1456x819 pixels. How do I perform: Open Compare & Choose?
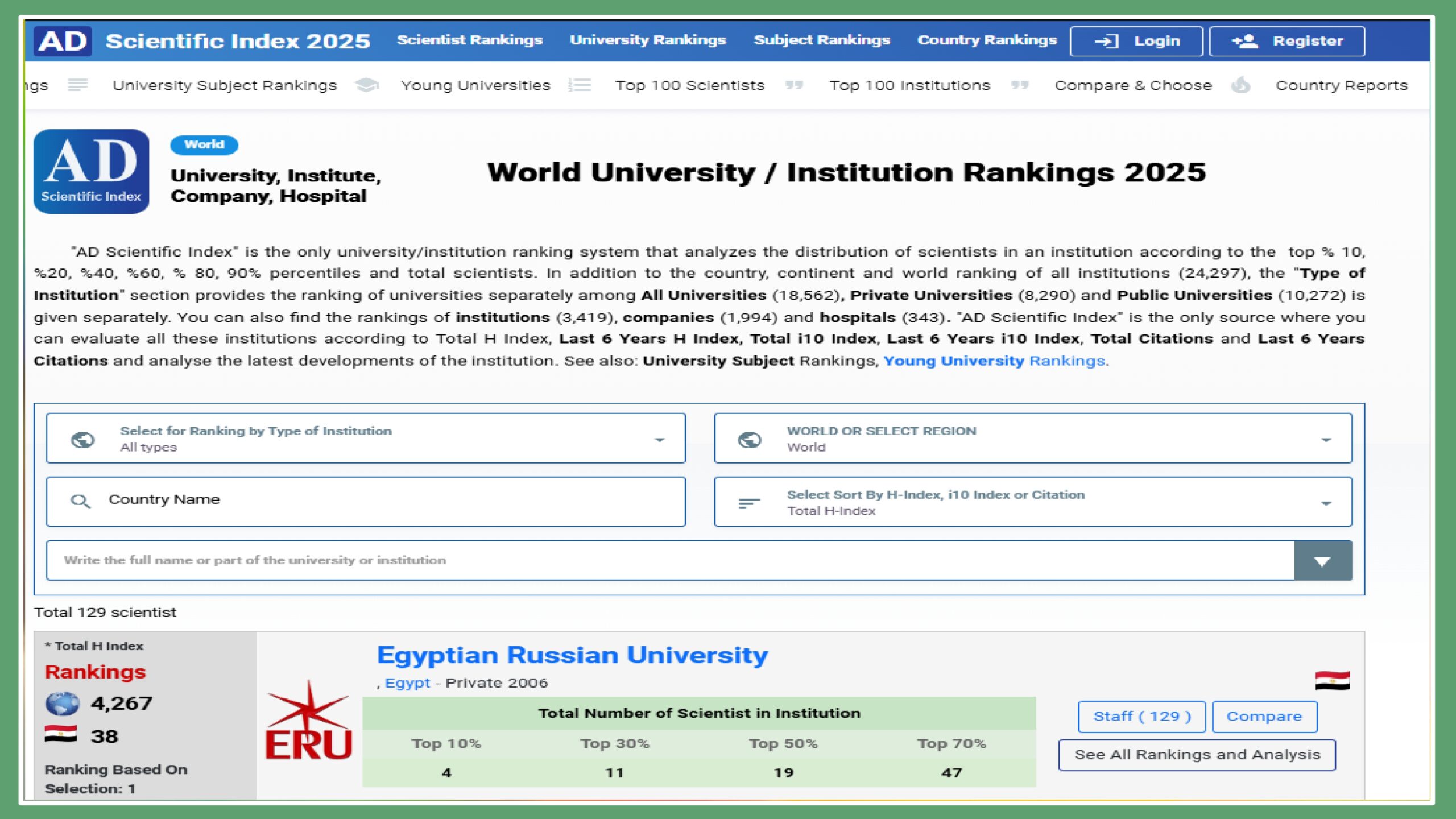pyautogui.click(x=1134, y=85)
